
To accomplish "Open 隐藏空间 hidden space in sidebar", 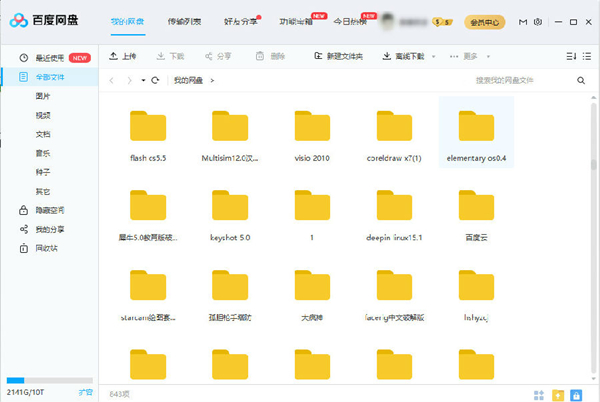I will point(49,210).
